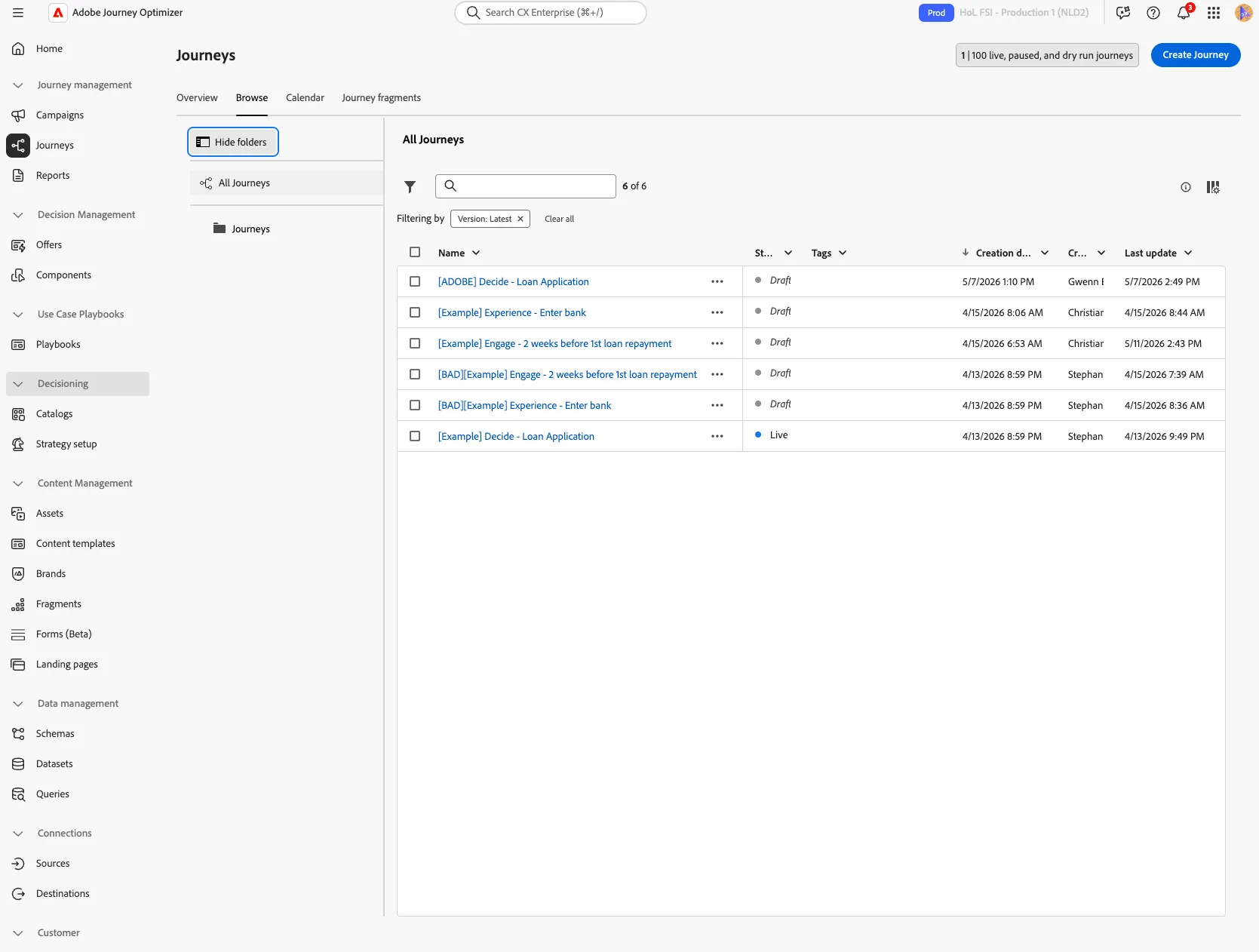Image resolution: width=1259 pixels, height=952 pixels.
Task: Click the info icon above table
Action: click(x=1186, y=187)
